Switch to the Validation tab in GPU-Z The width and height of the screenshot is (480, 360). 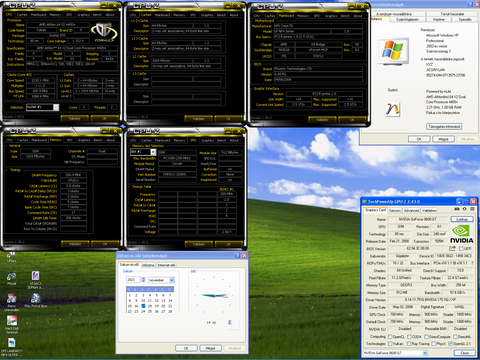(x=429, y=210)
